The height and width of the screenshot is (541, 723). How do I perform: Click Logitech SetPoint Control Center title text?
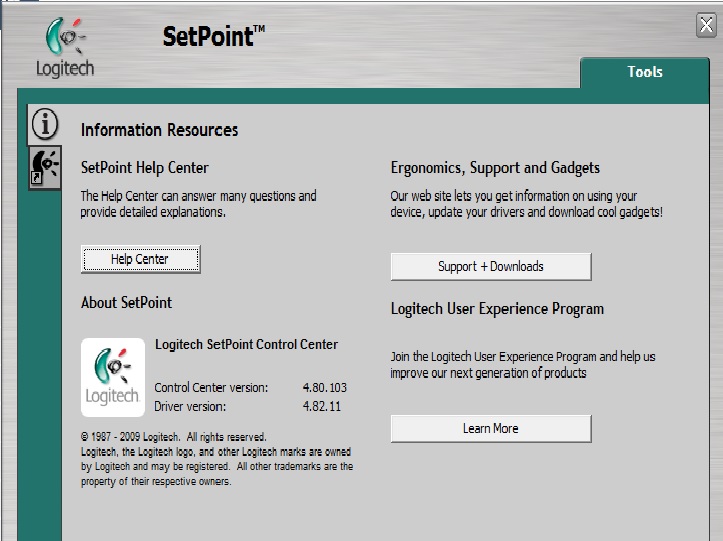(x=246, y=345)
